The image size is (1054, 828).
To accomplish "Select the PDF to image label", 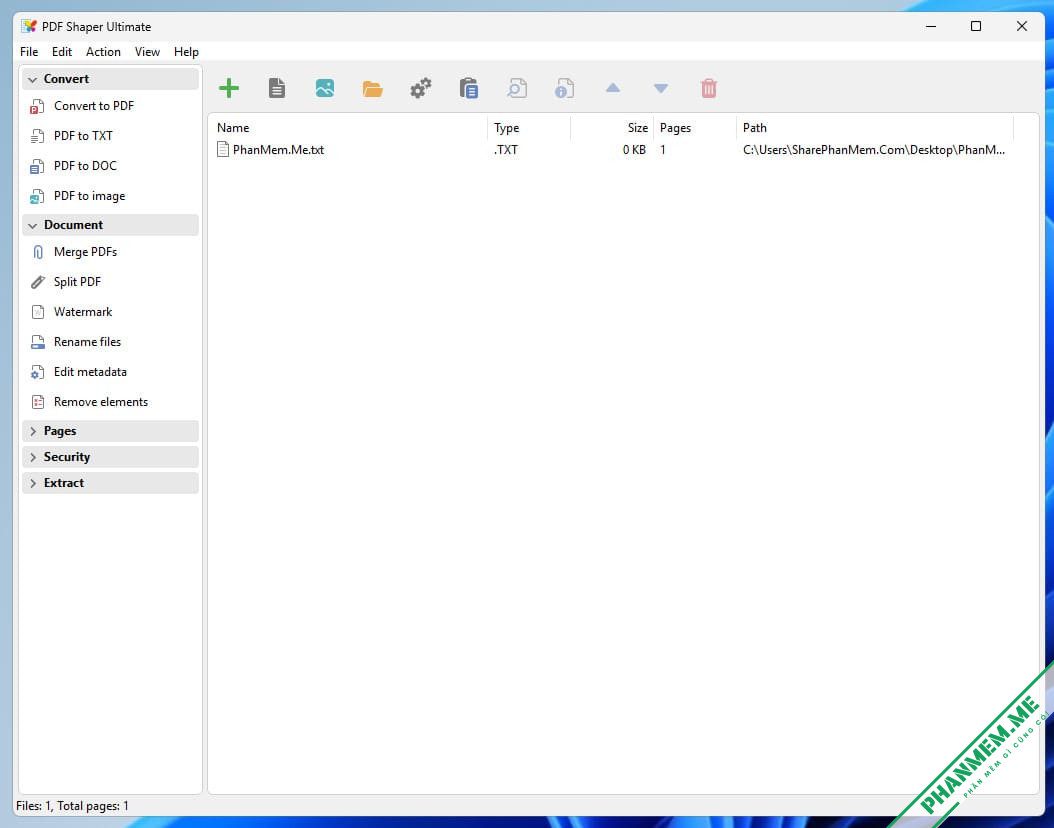I will tap(89, 196).
